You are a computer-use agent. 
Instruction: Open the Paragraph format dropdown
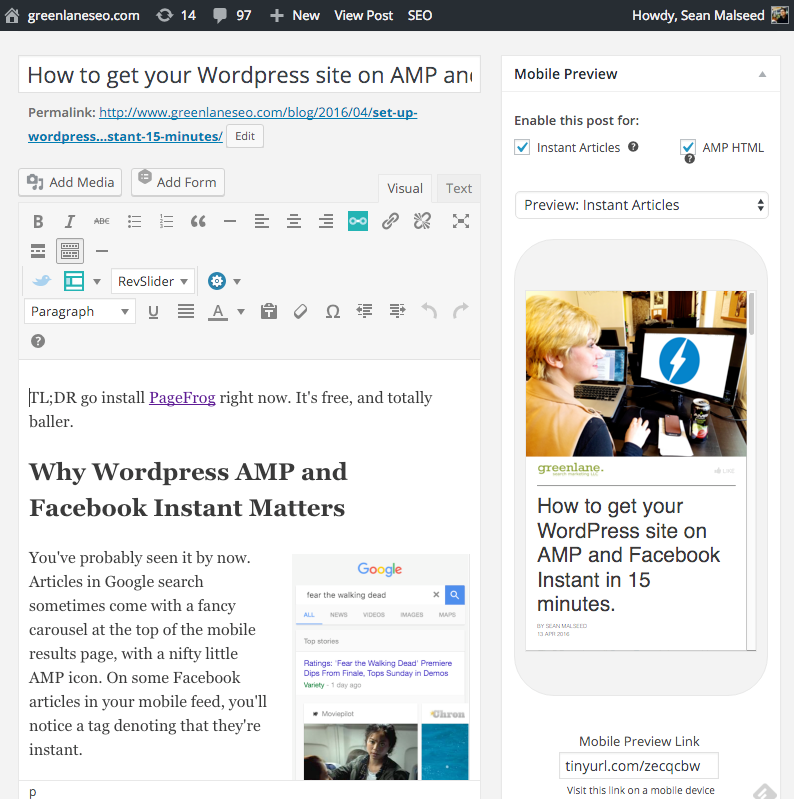click(x=80, y=311)
